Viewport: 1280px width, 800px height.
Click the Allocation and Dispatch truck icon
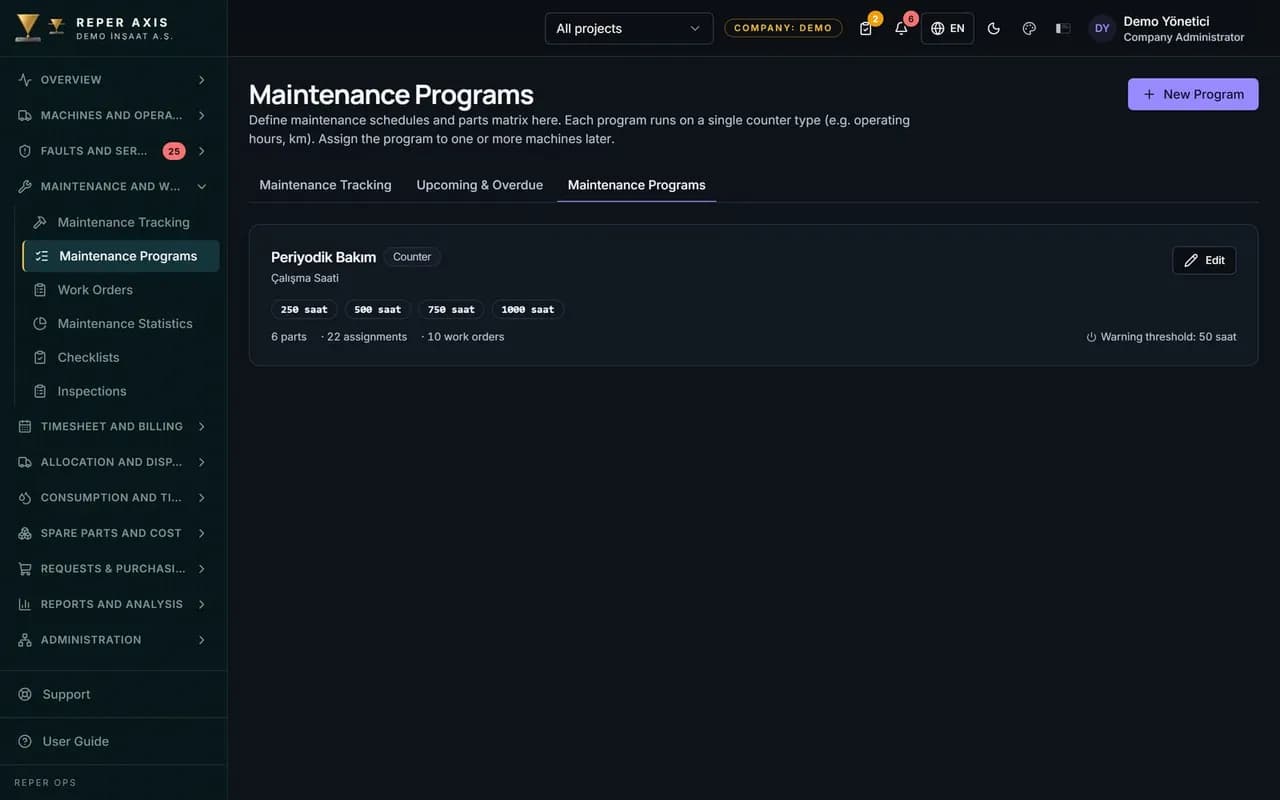tap(25, 462)
